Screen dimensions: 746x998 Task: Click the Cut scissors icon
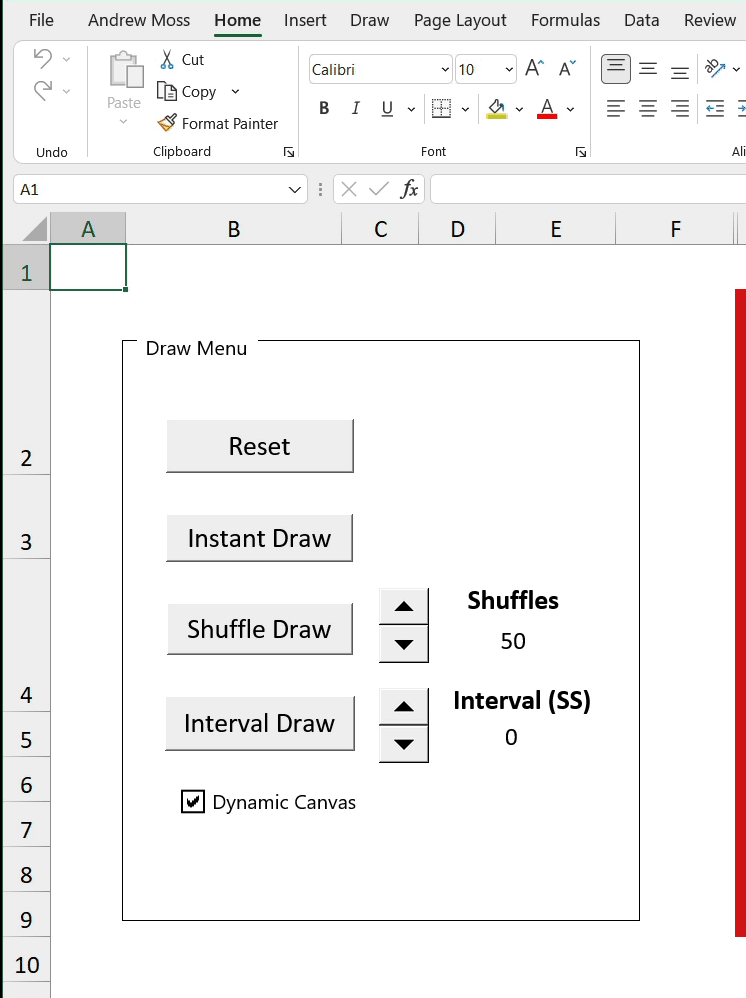pos(167,60)
